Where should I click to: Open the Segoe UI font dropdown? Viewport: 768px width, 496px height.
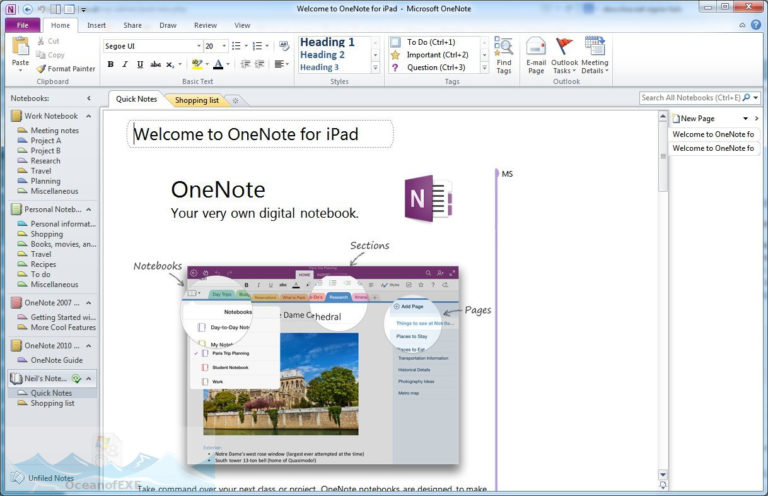199,46
